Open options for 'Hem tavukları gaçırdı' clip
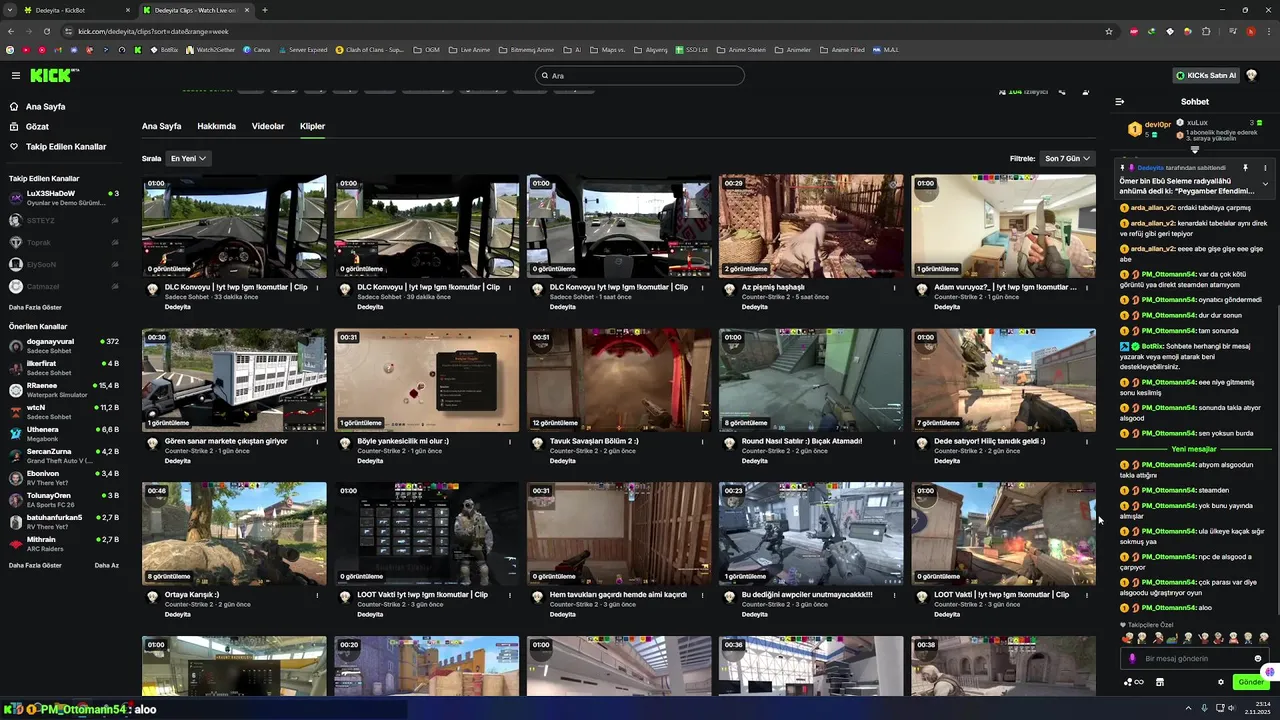Image resolution: width=1280 pixels, height=720 pixels. tap(703, 595)
